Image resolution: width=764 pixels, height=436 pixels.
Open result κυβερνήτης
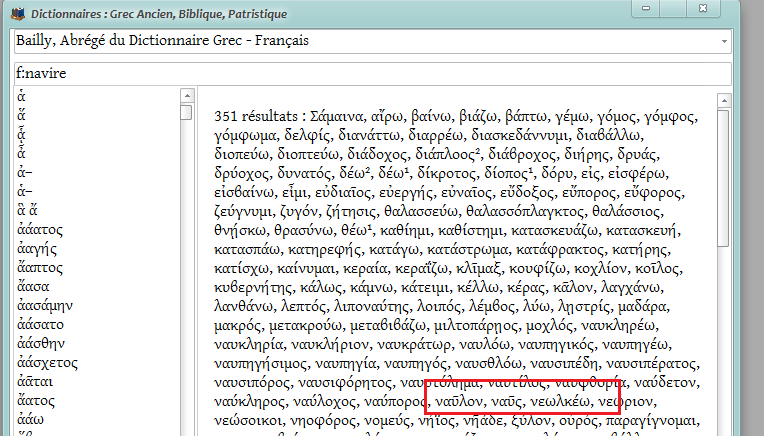pyautogui.click(x=253, y=288)
